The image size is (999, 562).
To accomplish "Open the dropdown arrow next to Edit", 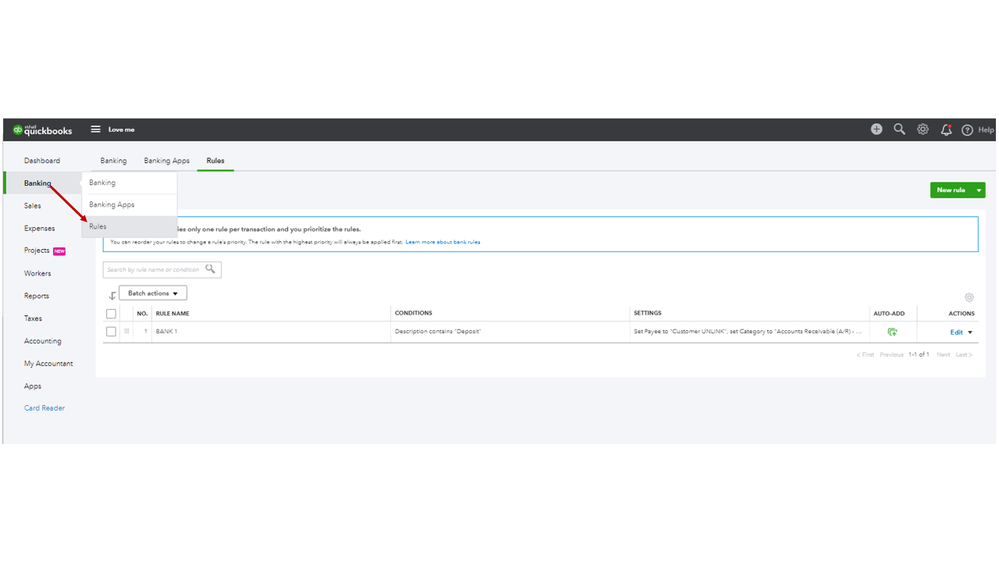I will click(970, 332).
